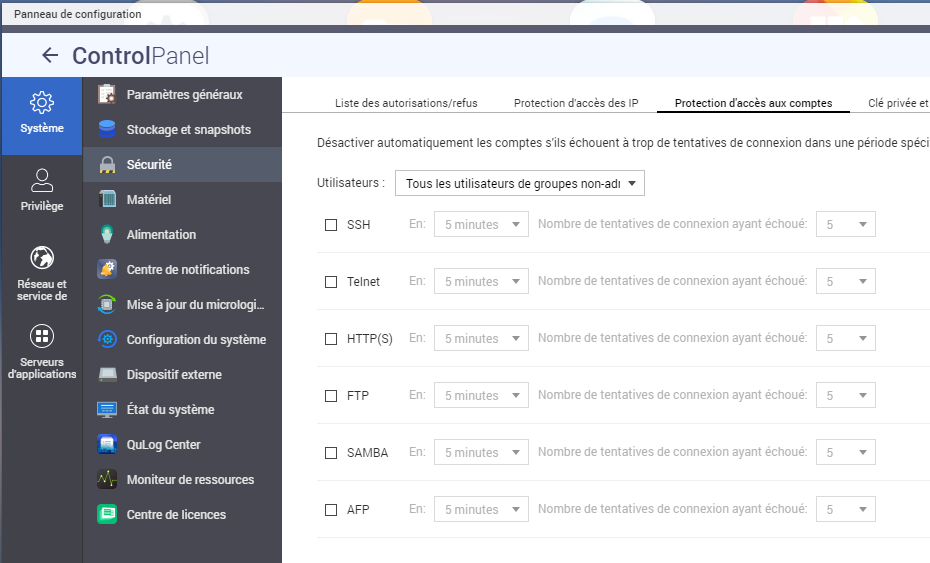Open Paramètres généraux in sidebar
The height and width of the screenshot is (563, 930).
184,95
